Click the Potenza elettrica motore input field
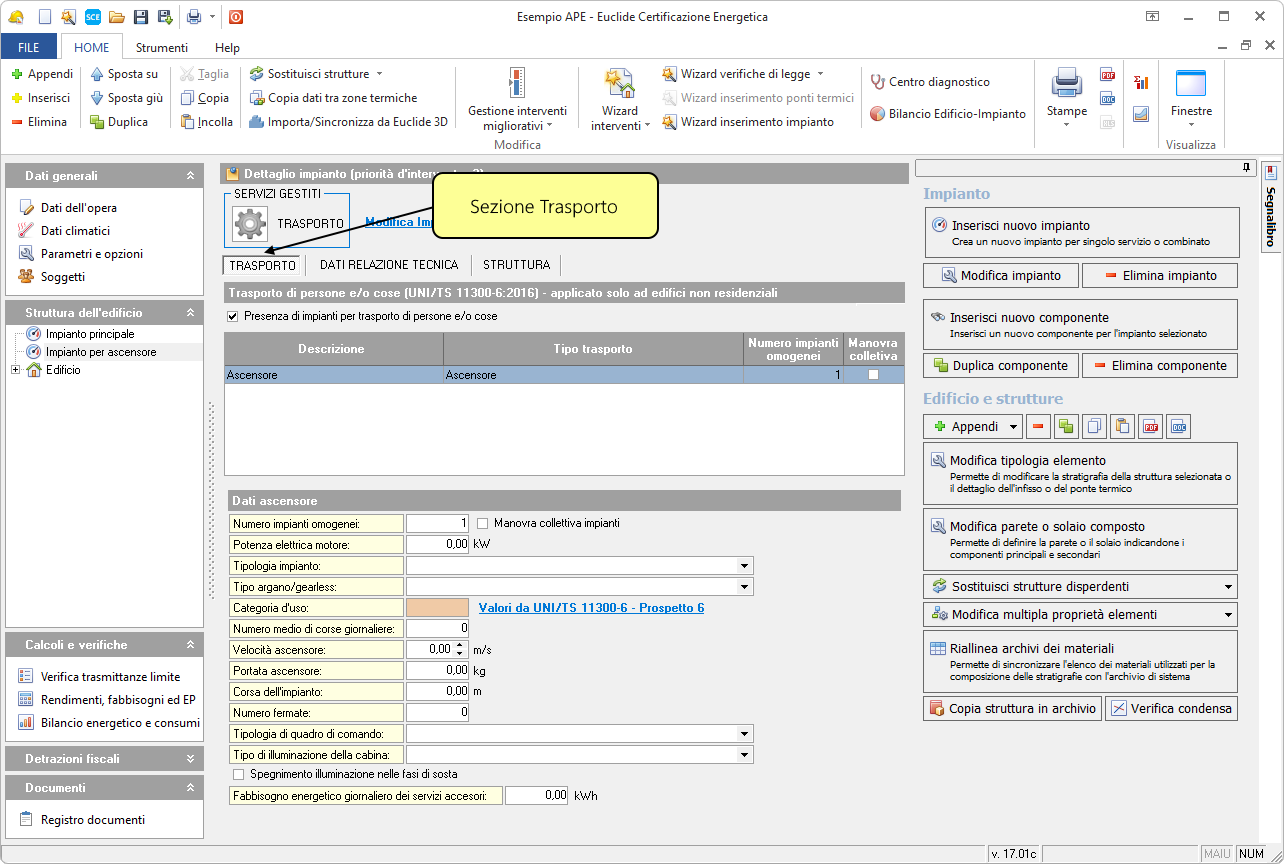Viewport: 1284px width, 864px height. pyautogui.click(x=437, y=545)
